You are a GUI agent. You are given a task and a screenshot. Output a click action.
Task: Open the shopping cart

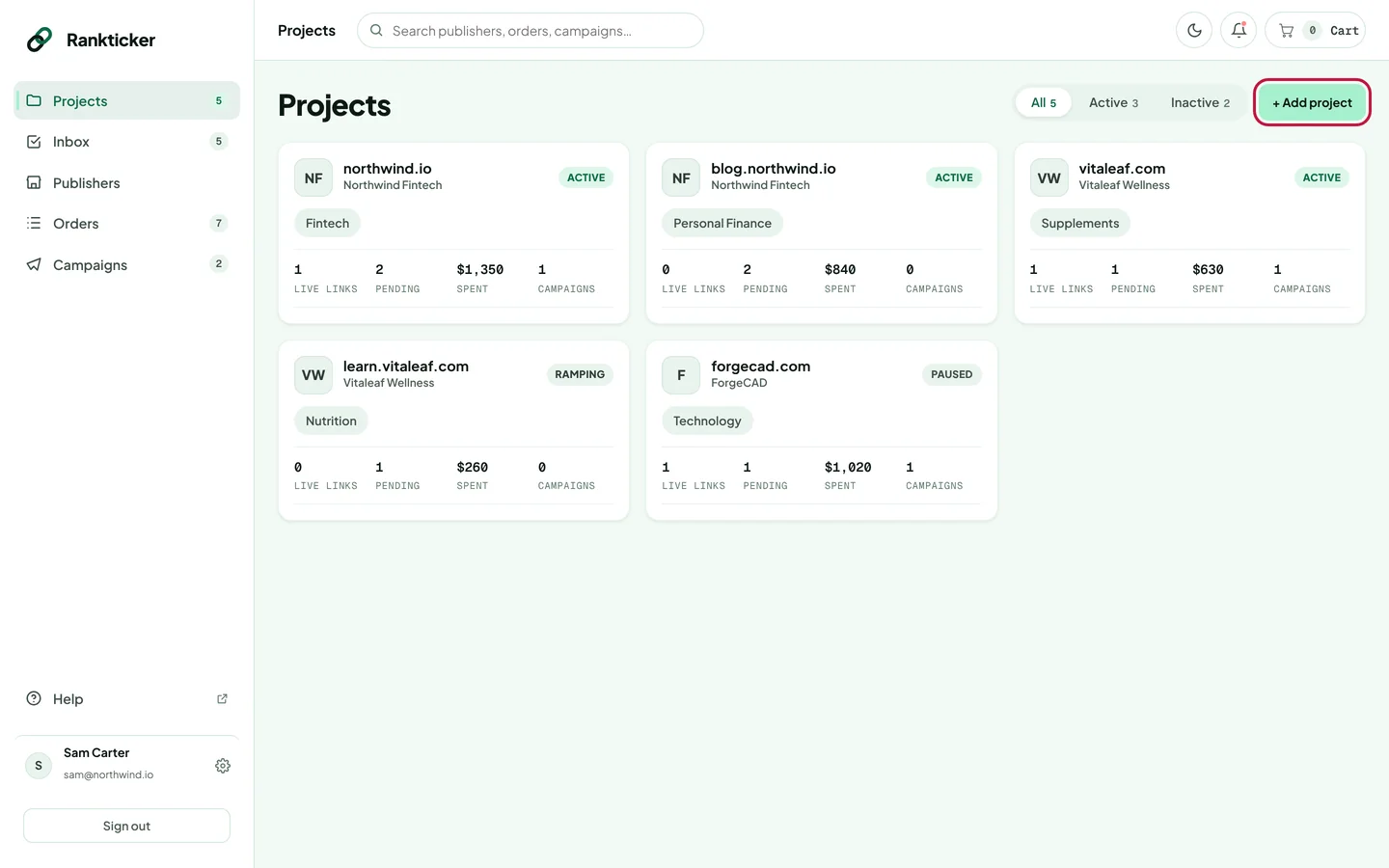(x=1315, y=30)
